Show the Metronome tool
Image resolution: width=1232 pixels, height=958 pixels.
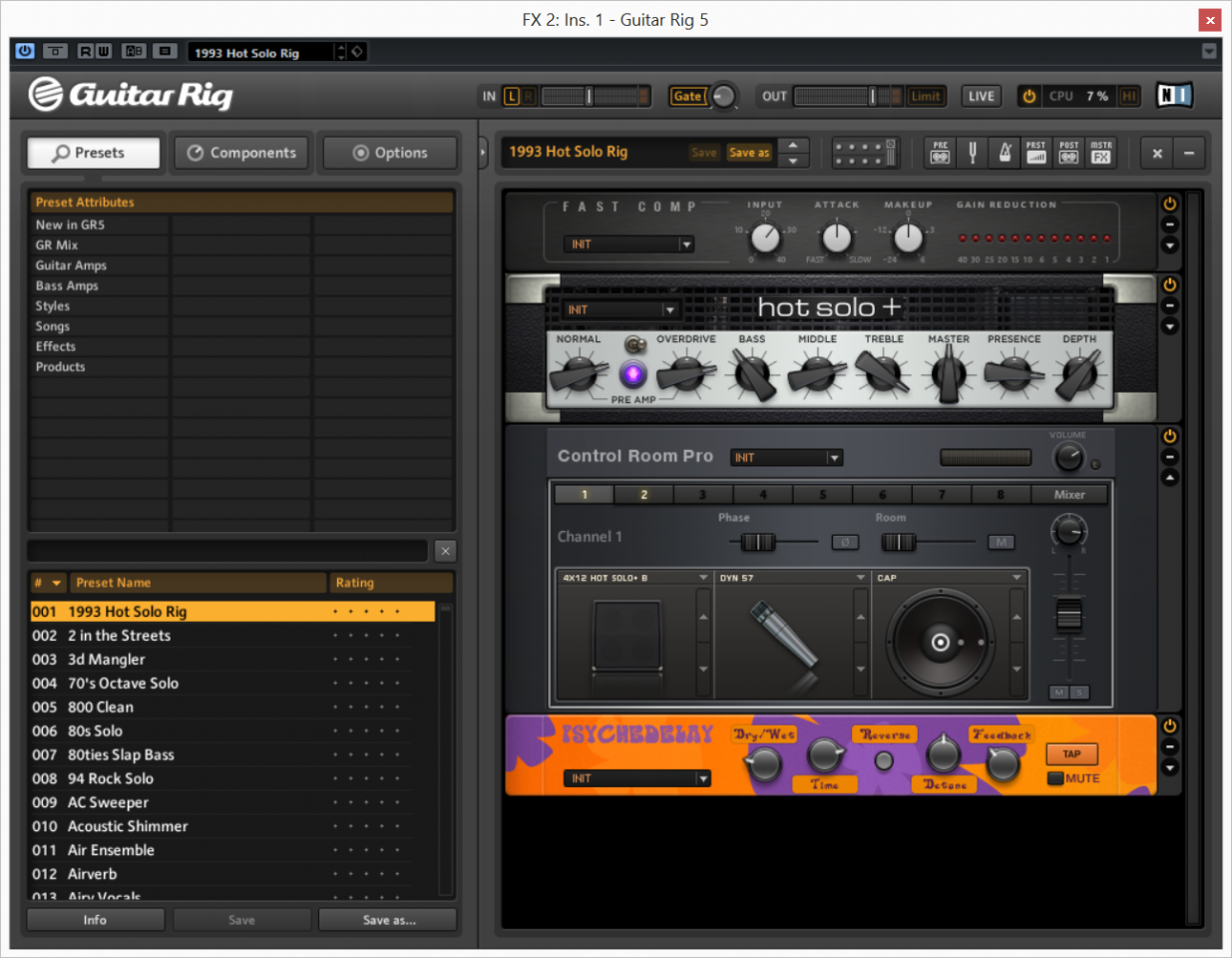[x=1005, y=152]
